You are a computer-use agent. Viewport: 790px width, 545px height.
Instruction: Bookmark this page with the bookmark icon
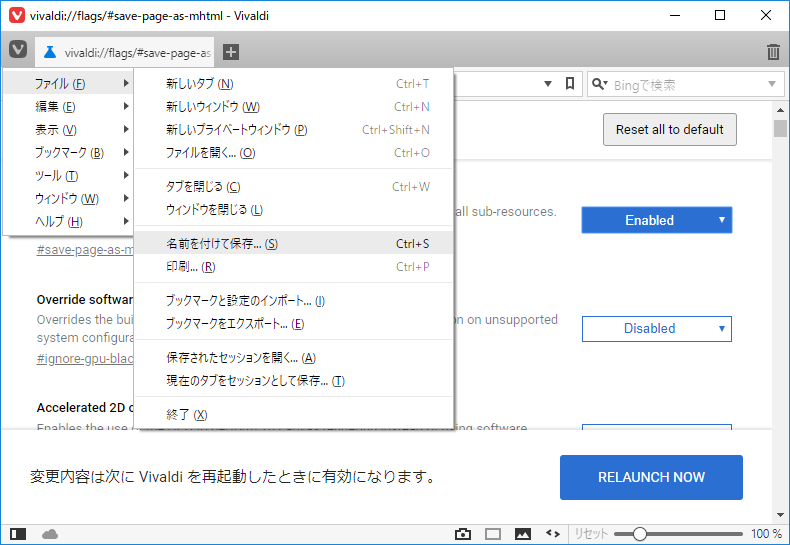570,84
